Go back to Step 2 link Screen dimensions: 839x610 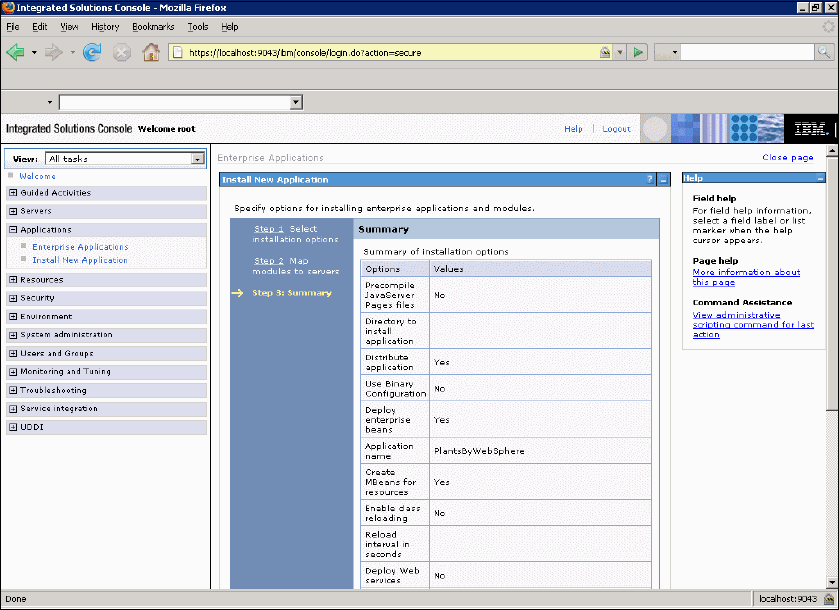tap(269, 261)
